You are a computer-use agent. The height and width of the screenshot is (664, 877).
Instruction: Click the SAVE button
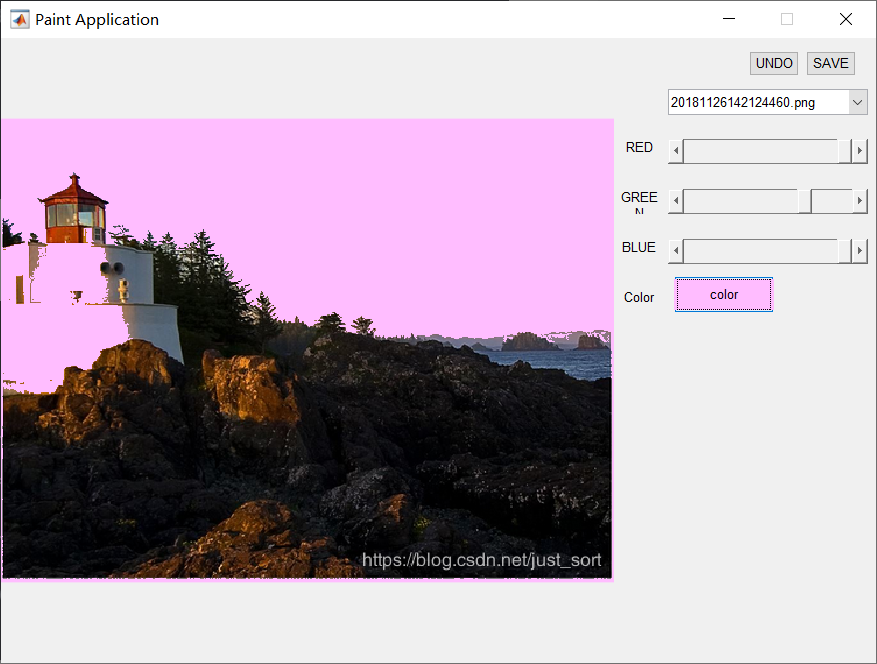tap(830, 63)
